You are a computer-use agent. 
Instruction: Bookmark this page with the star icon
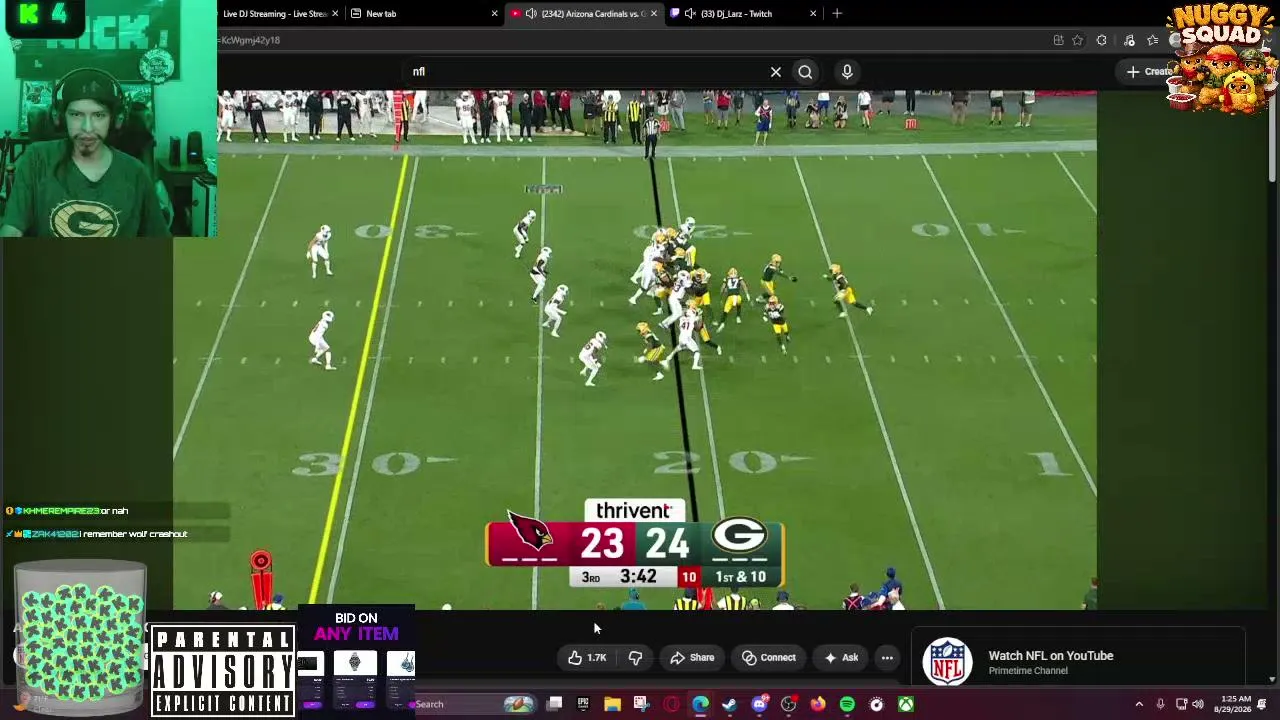pyautogui.click(x=1077, y=40)
